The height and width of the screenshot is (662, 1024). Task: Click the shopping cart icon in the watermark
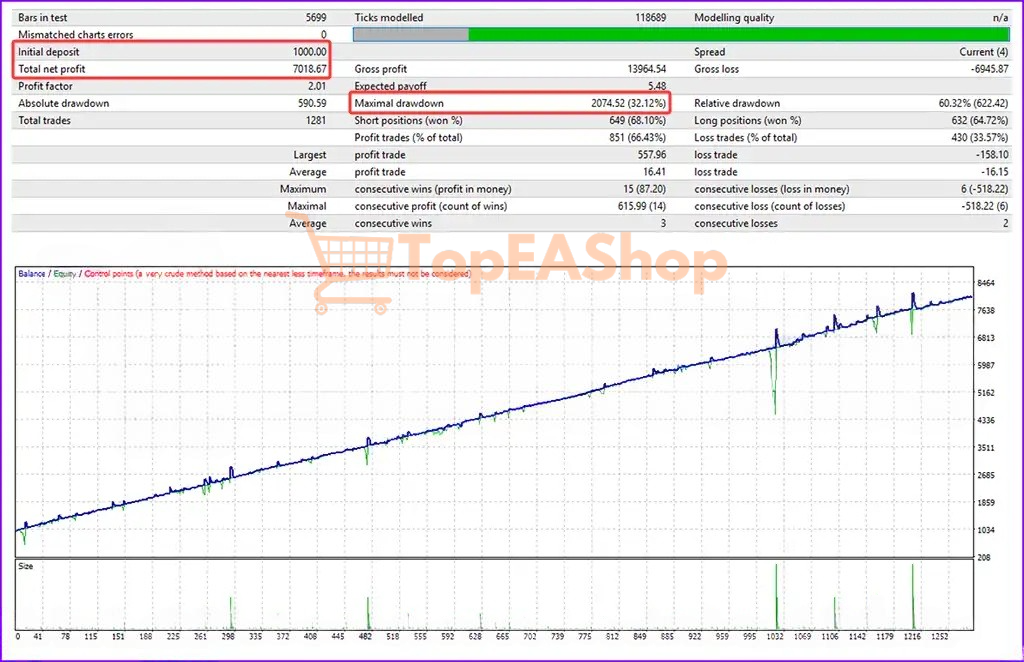pyautogui.click(x=352, y=263)
